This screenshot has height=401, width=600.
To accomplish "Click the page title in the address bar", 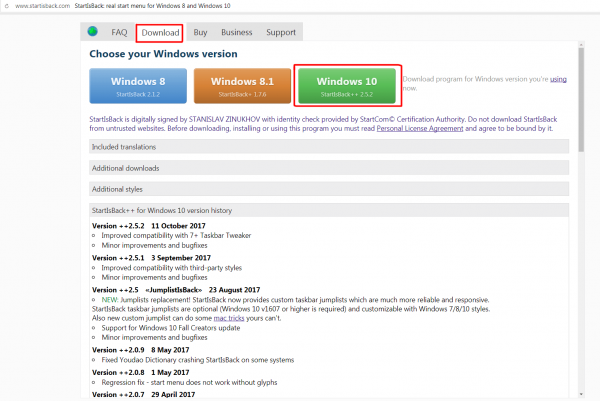I will [x=152, y=6].
